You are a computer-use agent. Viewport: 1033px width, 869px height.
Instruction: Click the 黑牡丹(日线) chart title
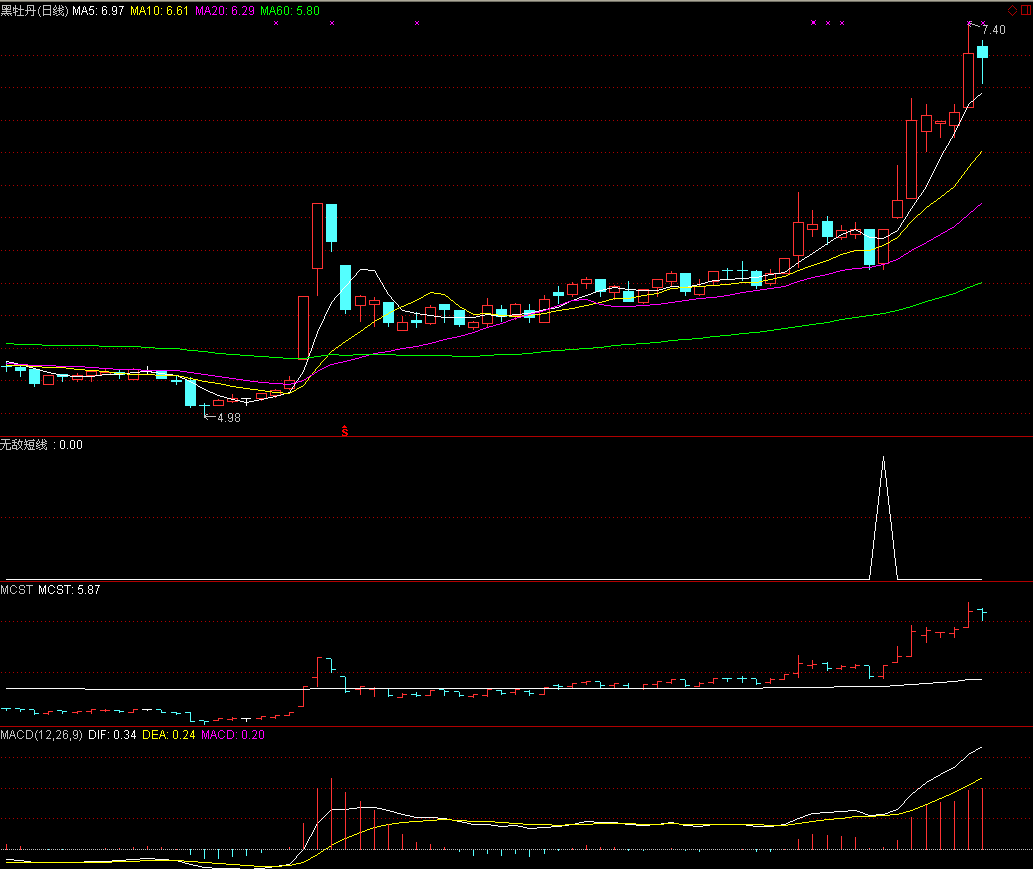click(34, 11)
